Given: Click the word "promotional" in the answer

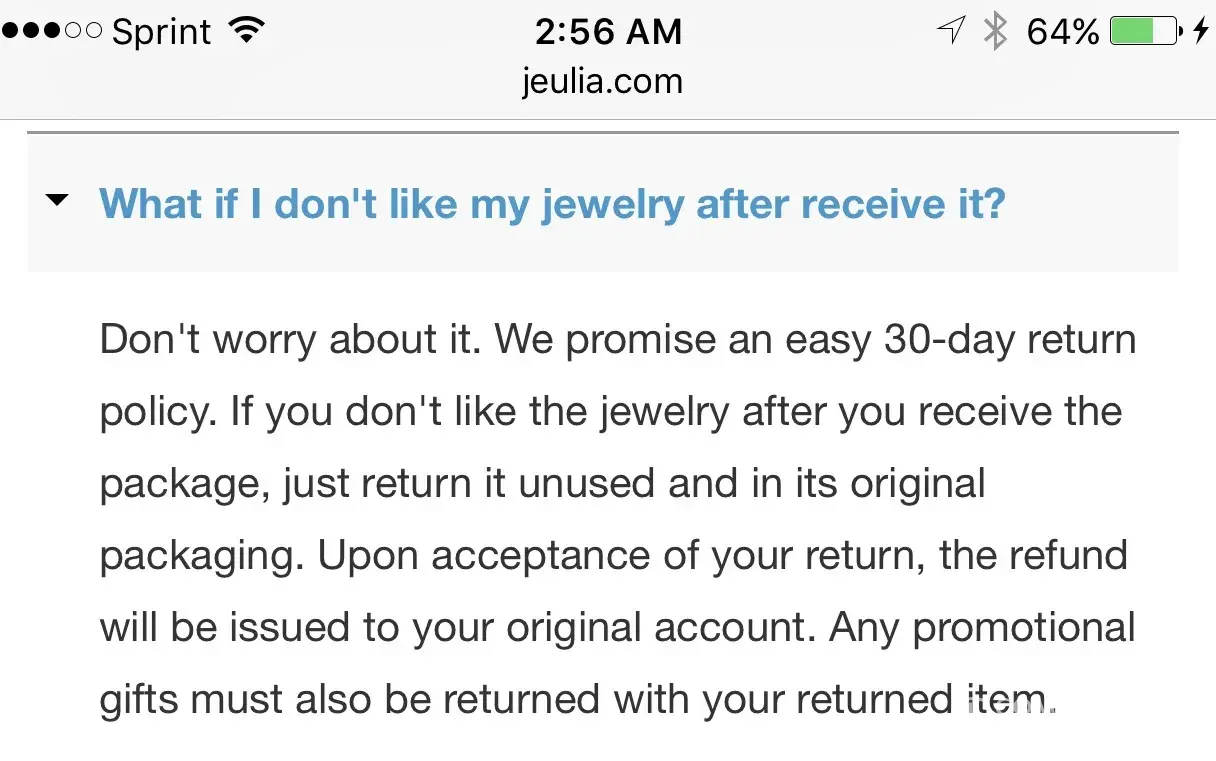Looking at the screenshot, I should point(1024,628).
